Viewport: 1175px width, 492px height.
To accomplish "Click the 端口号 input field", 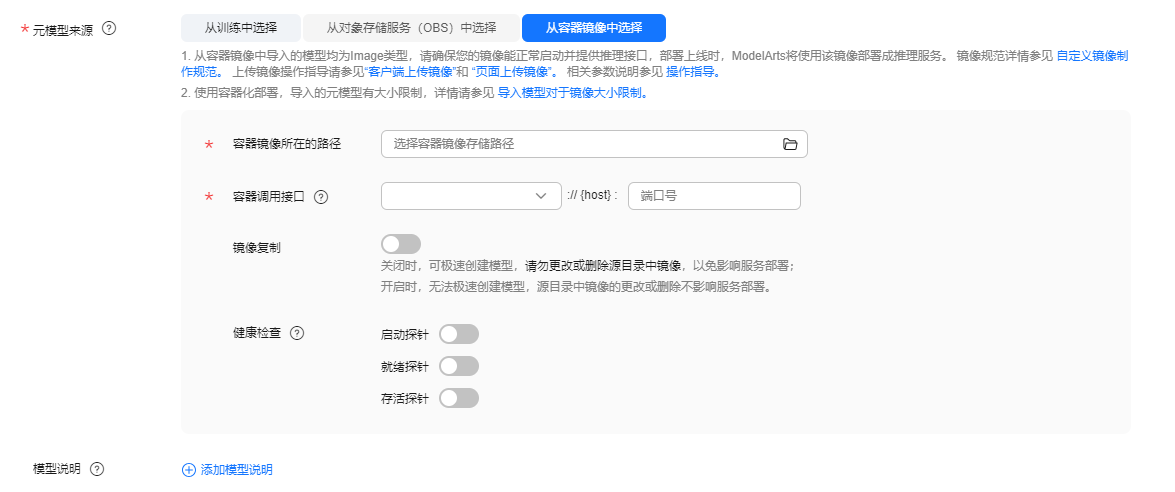I will pyautogui.click(x=714, y=196).
